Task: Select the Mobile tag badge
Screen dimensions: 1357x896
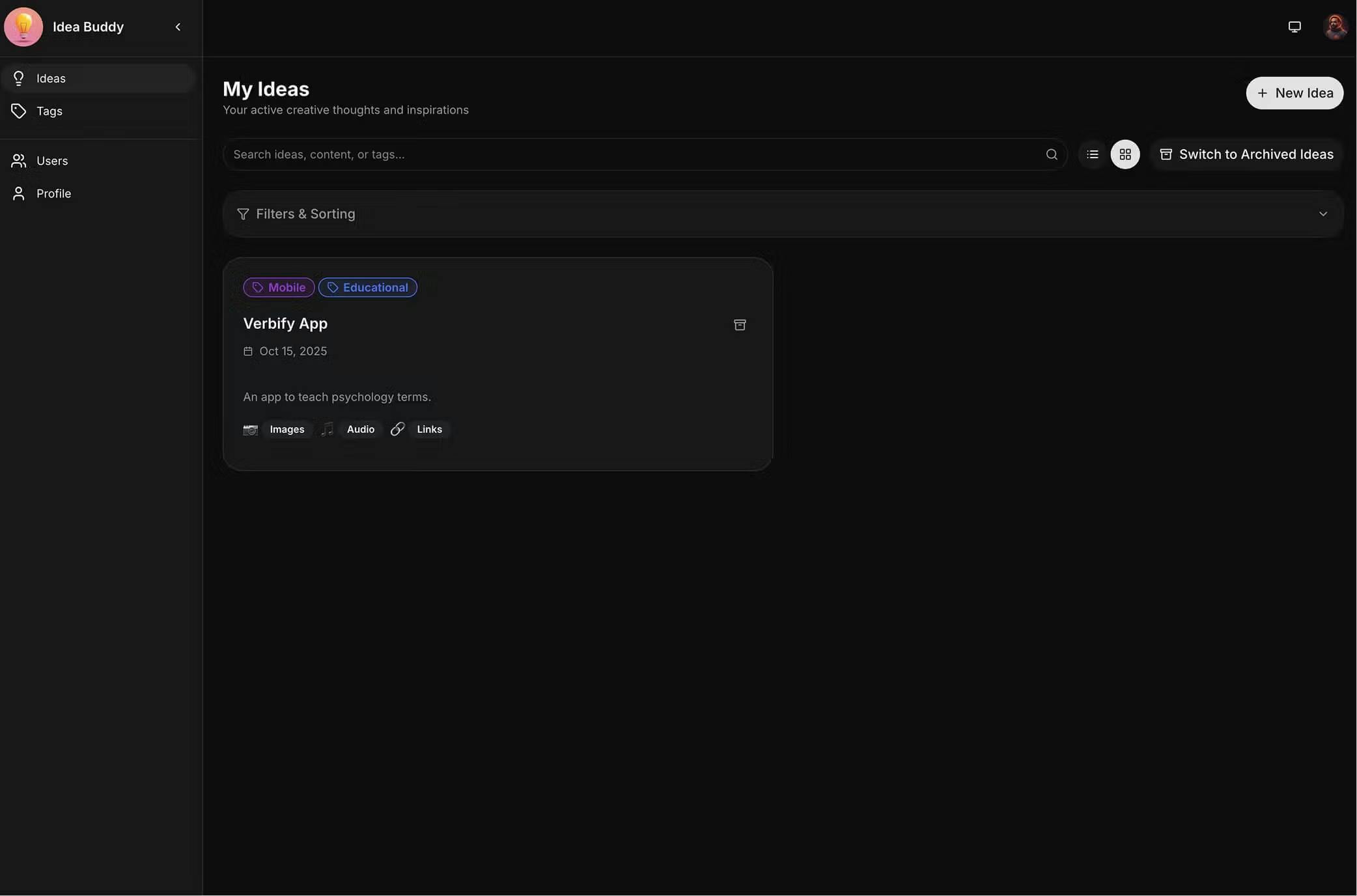Action: (x=279, y=288)
